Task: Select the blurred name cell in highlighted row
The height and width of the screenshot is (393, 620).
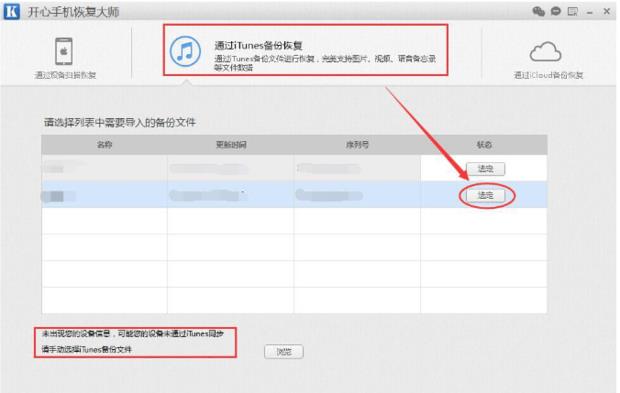Action: (59, 196)
